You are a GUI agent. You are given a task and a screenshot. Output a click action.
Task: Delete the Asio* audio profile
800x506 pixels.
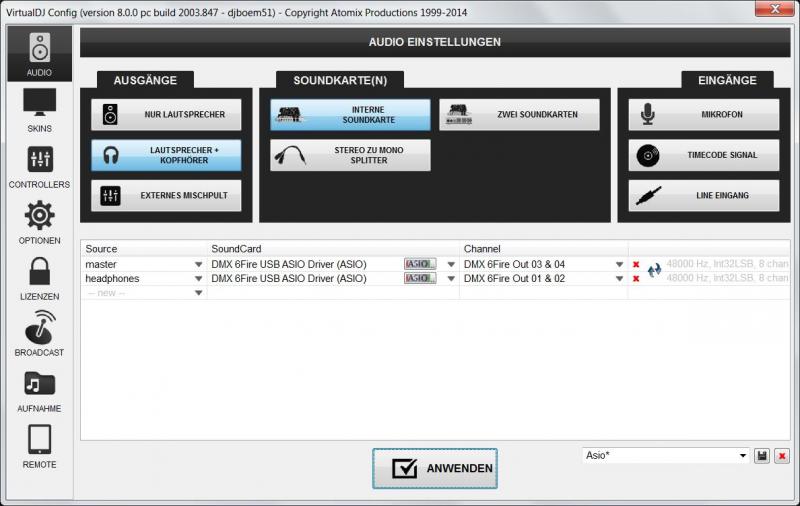(x=782, y=456)
